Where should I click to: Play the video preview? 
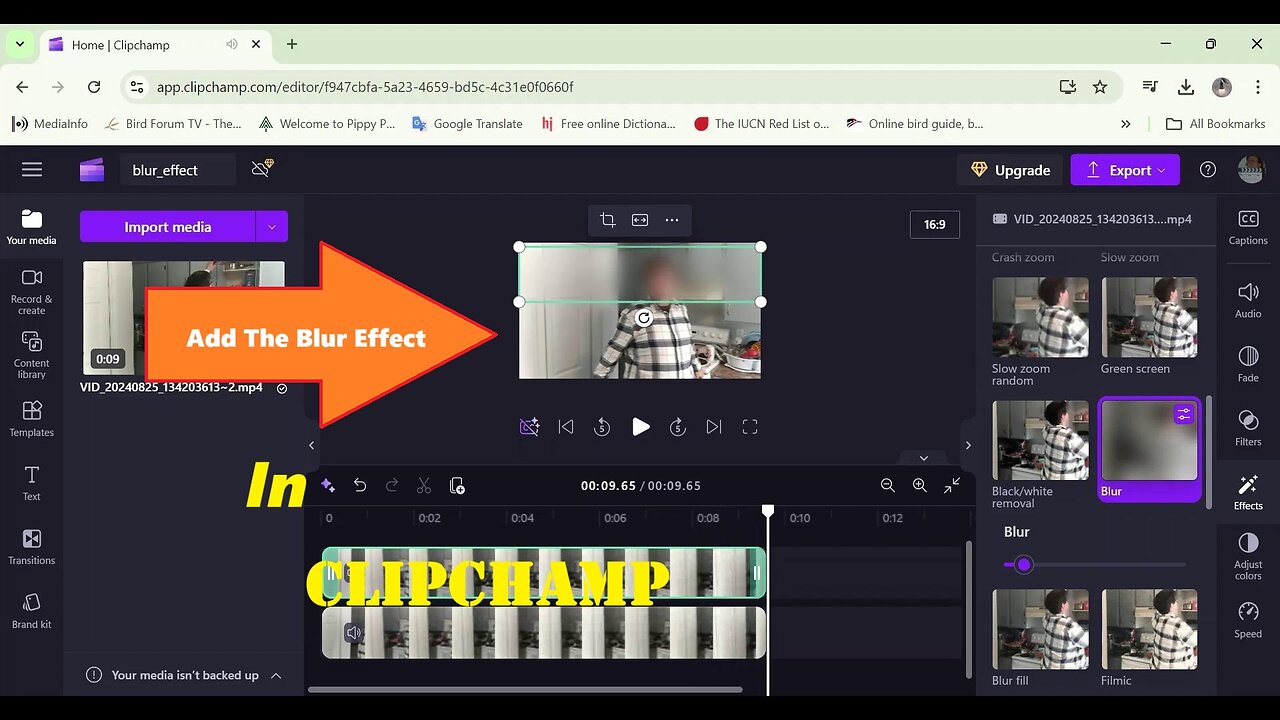(x=641, y=427)
